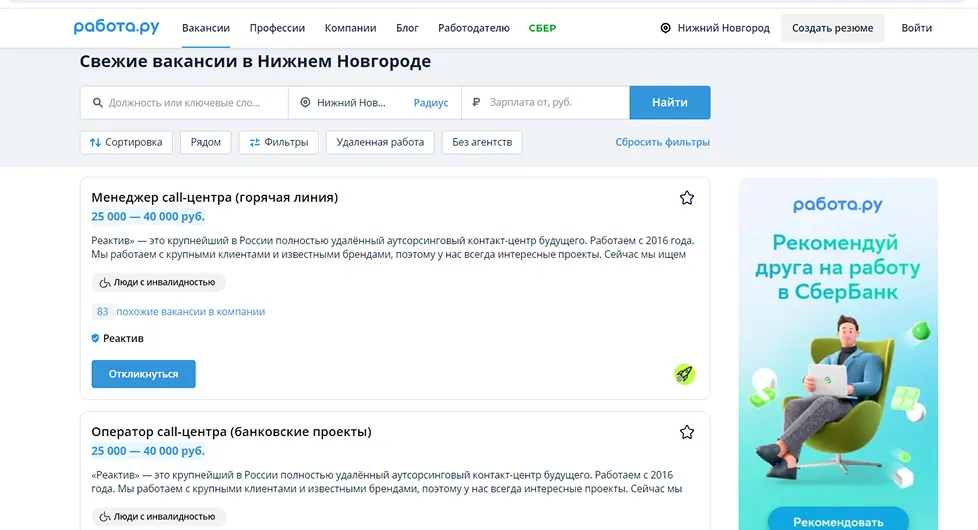Toggle the Удаленная работа filter
978x530 pixels.
[380, 142]
